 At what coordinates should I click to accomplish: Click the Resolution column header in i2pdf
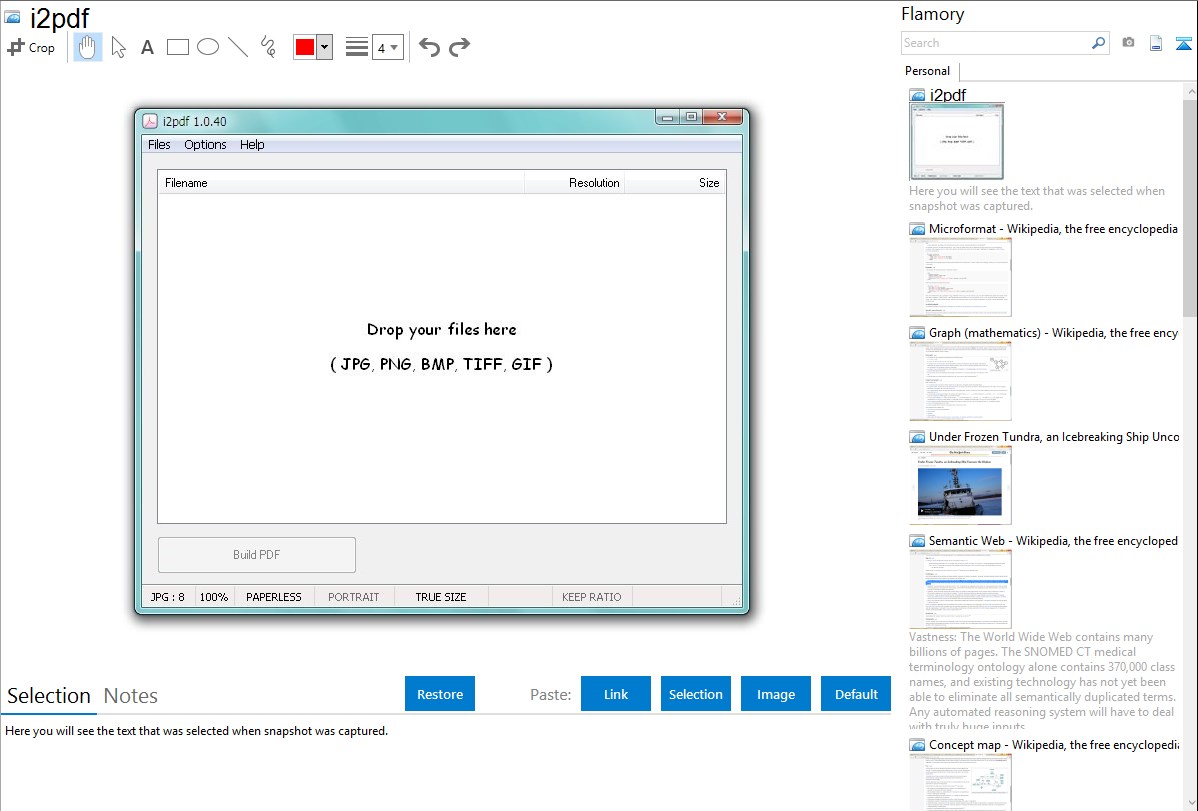(x=575, y=183)
